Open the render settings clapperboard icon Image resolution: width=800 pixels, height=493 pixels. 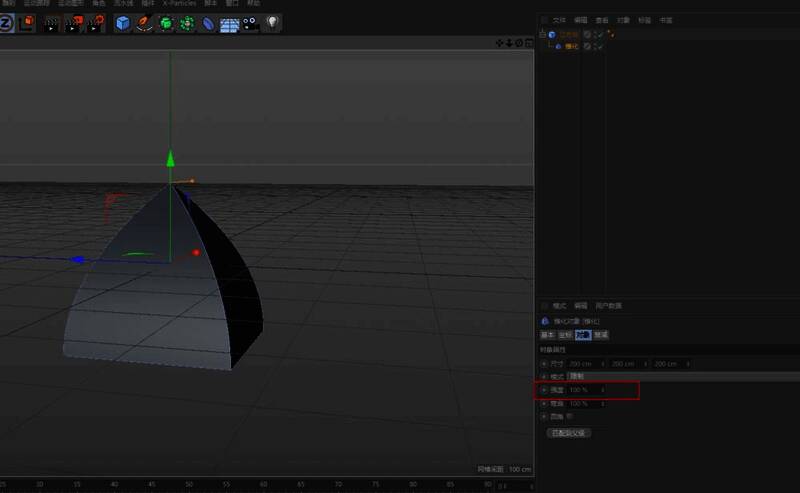tap(98, 23)
